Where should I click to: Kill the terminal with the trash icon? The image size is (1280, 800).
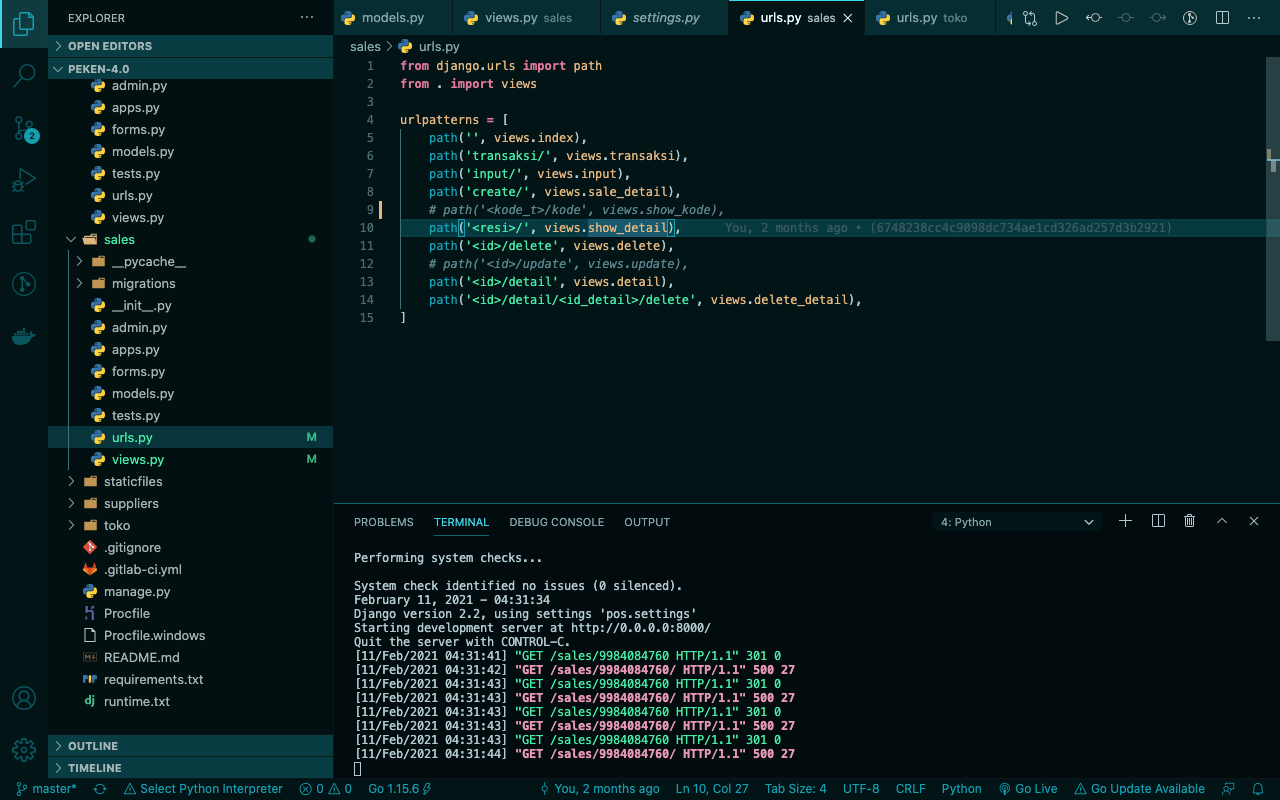[x=1189, y=520]
